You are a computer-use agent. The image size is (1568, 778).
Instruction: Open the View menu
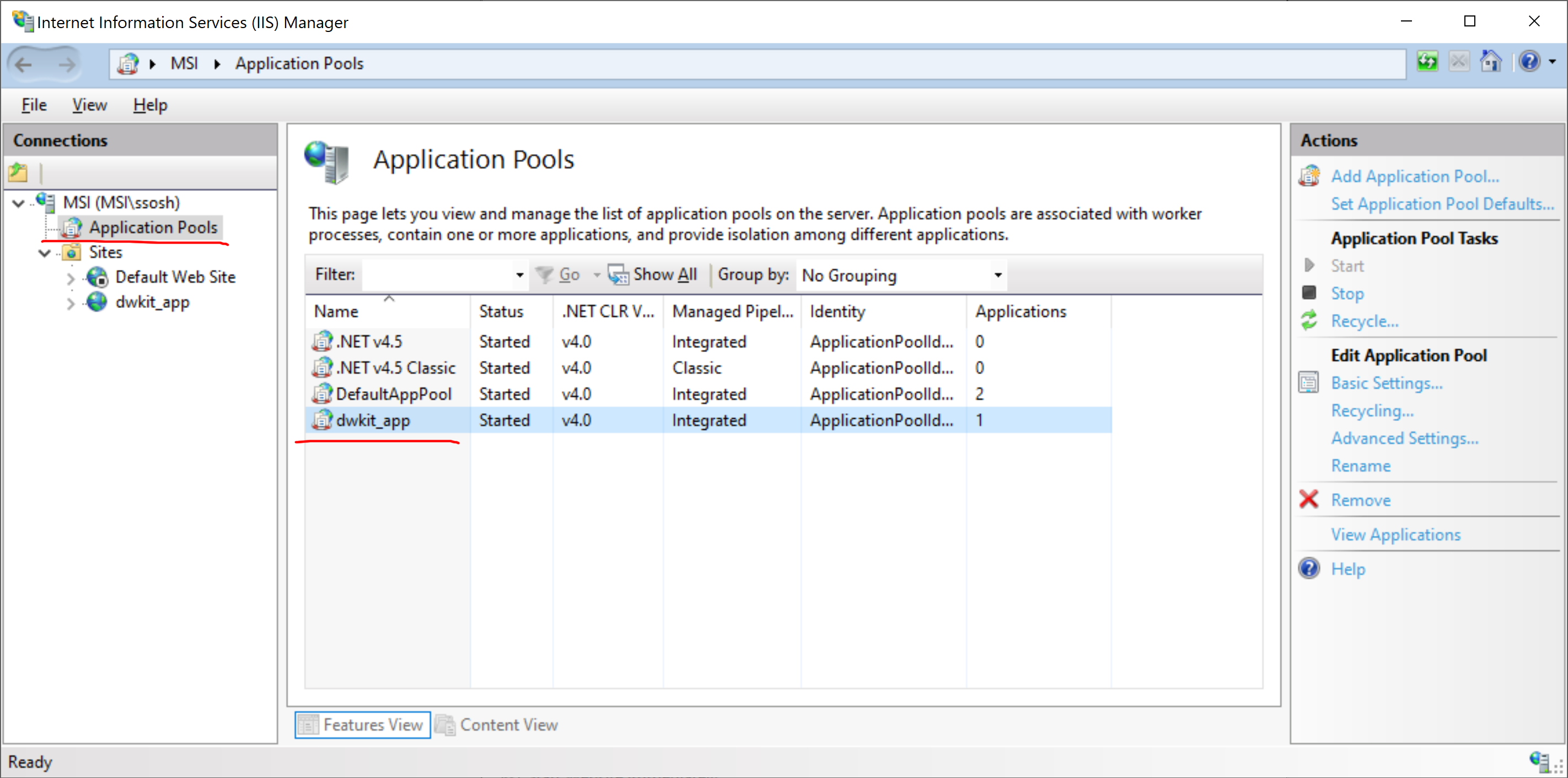tap(89, 105)
